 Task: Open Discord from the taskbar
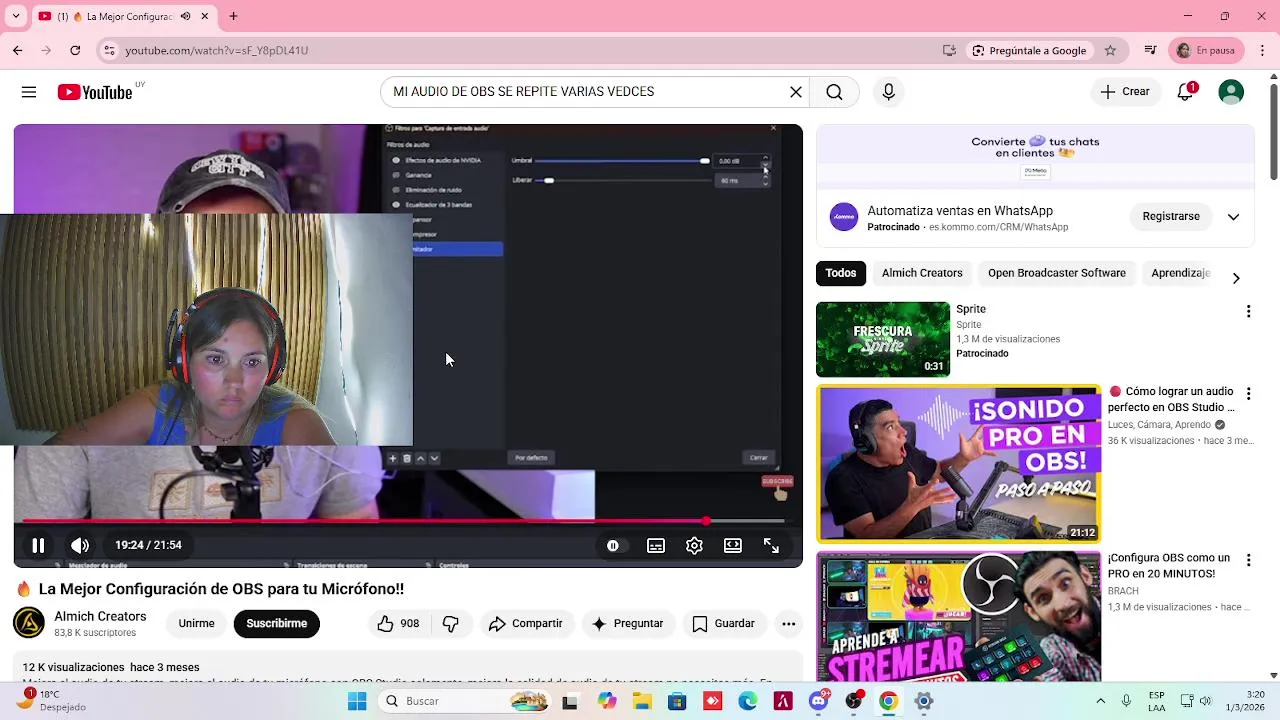click(819, 701)
